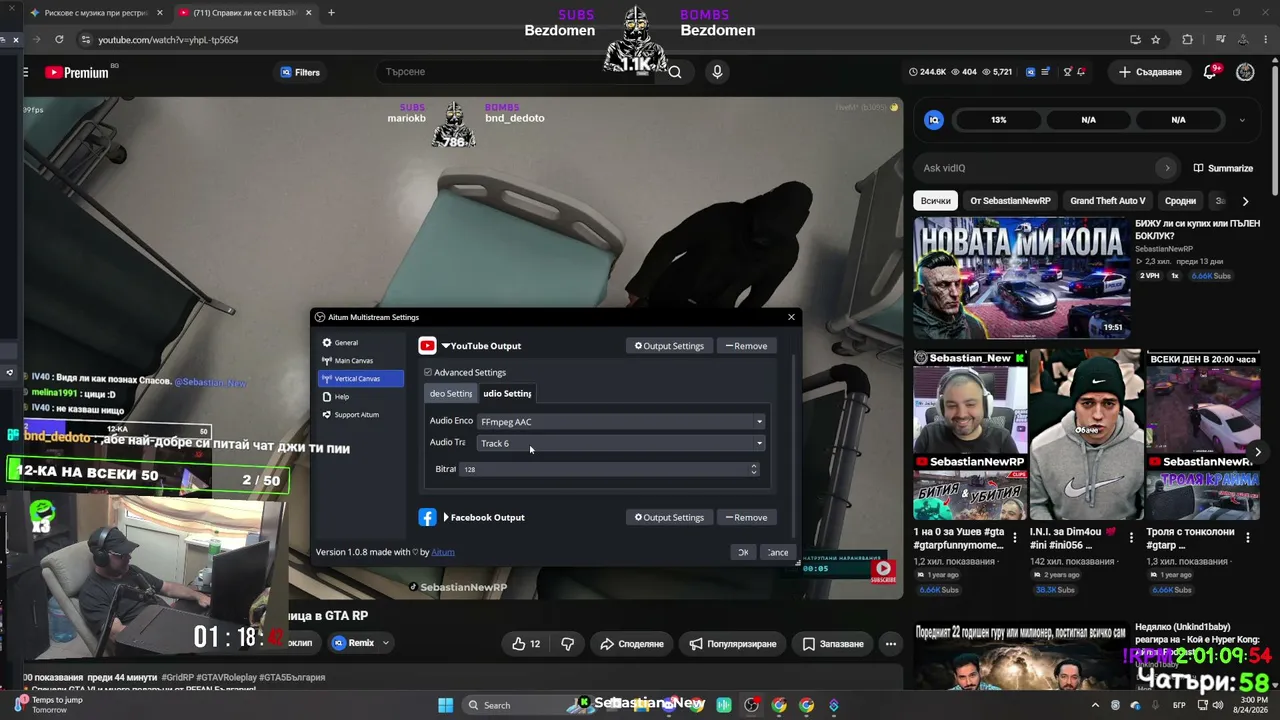Switch to the Audio Settings tab
Screen dimensions: 1280x720
pyautogui.click(x=507, y=394)
